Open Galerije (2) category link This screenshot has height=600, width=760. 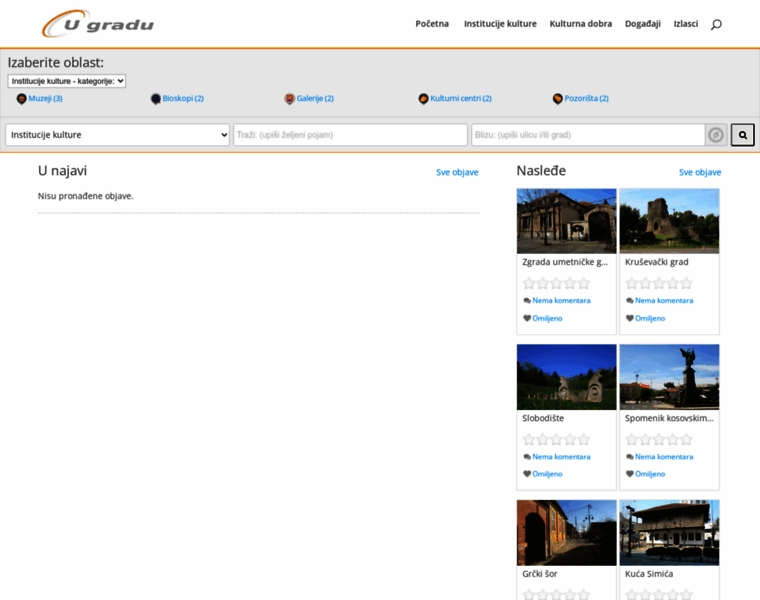[315, 98]
